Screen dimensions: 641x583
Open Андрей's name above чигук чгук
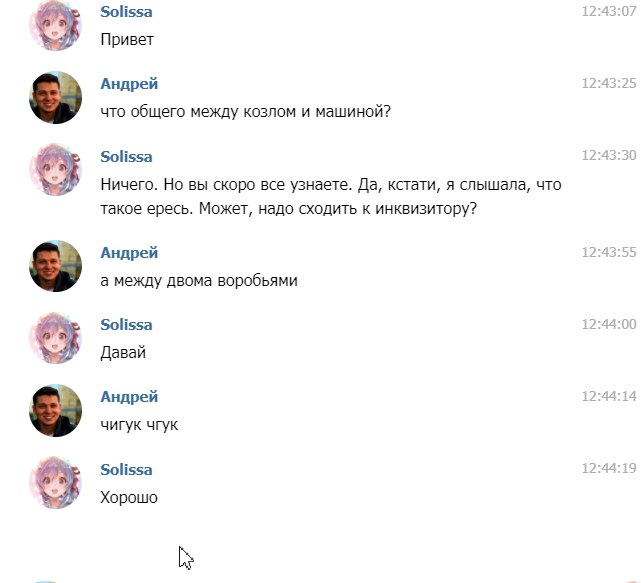click(129, 397)
